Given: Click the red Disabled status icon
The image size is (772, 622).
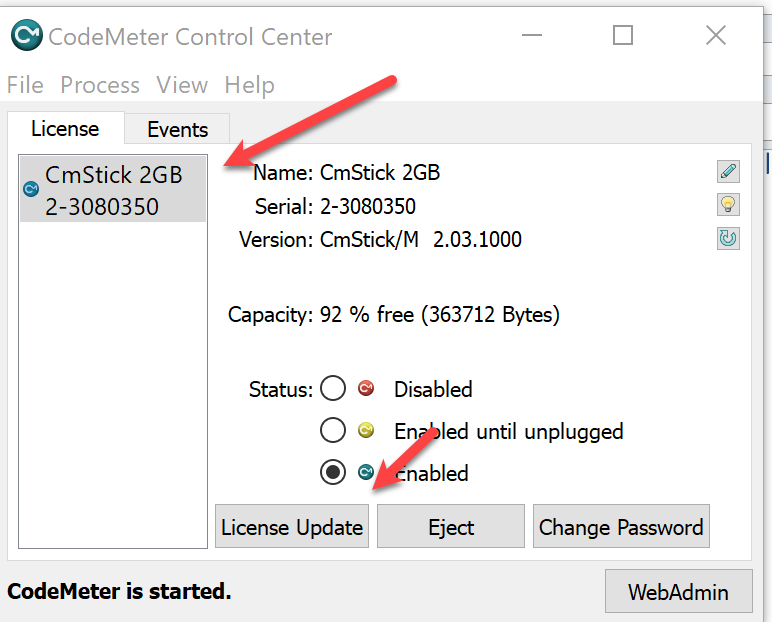Looking at the screenshot, I should (x=366, y=388).
